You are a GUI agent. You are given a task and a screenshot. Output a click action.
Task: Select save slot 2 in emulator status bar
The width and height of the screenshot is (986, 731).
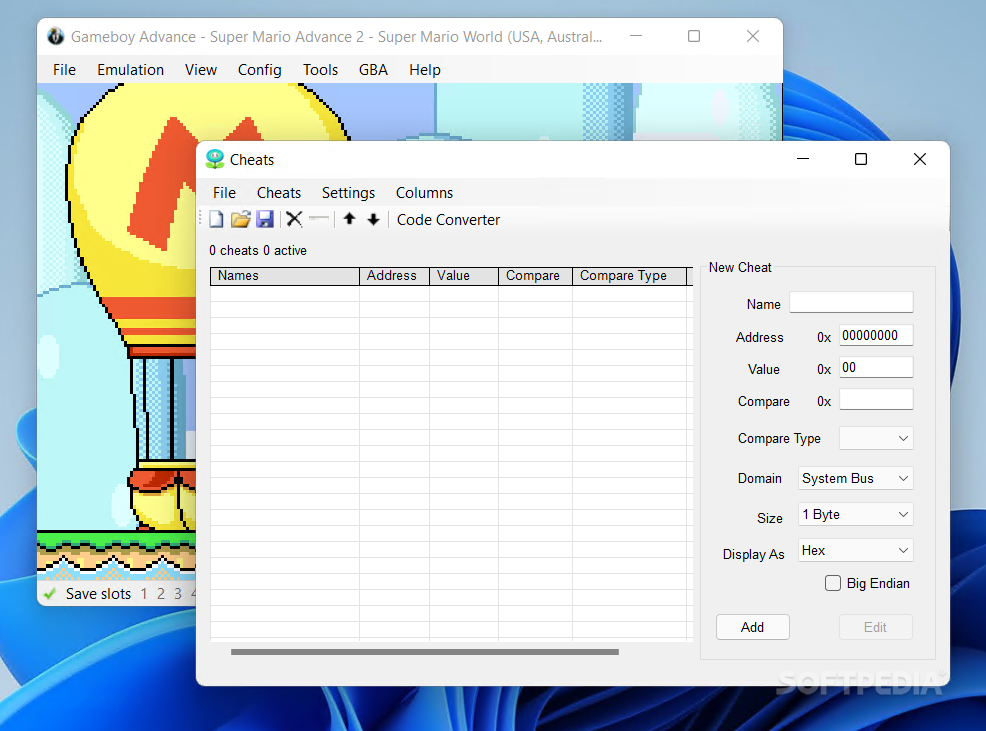tap(161, 594)
